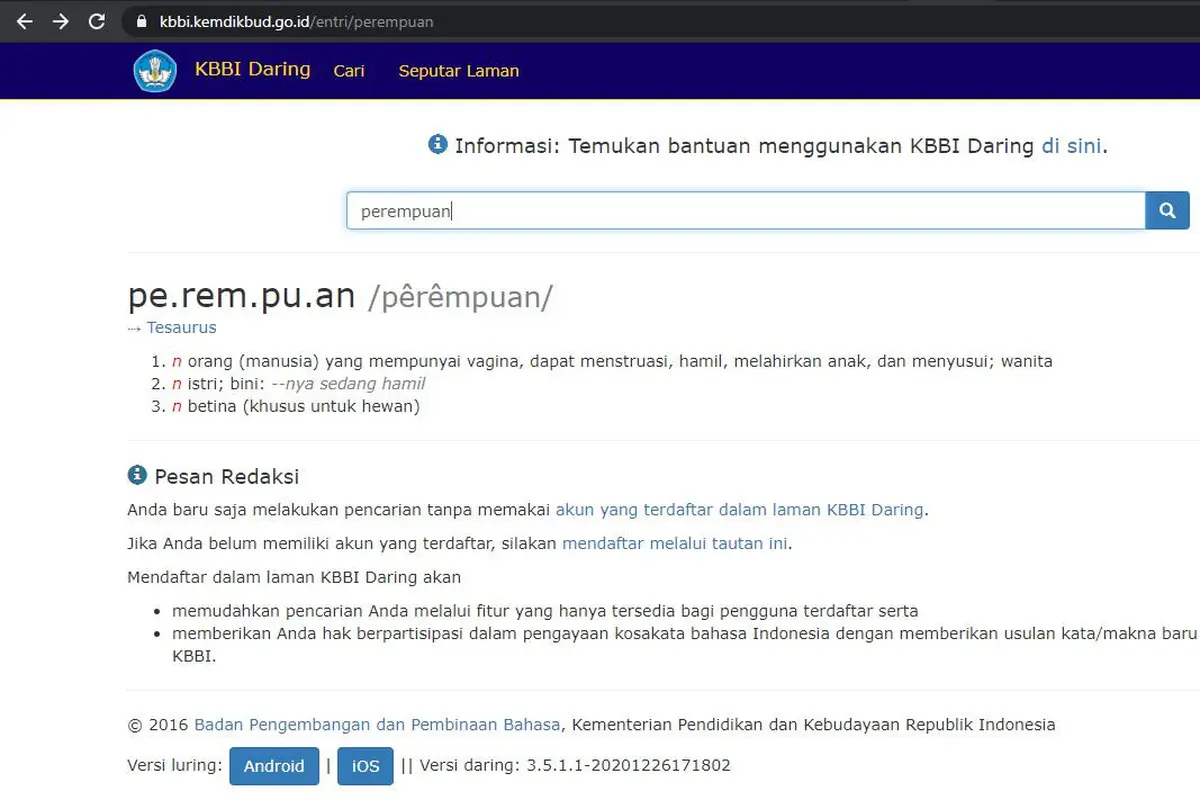Viewport: 1200px width, 800px height.
Task: Click the 'mendaftar melalui tautan ini' link
Action: click(x=675, y=544)
